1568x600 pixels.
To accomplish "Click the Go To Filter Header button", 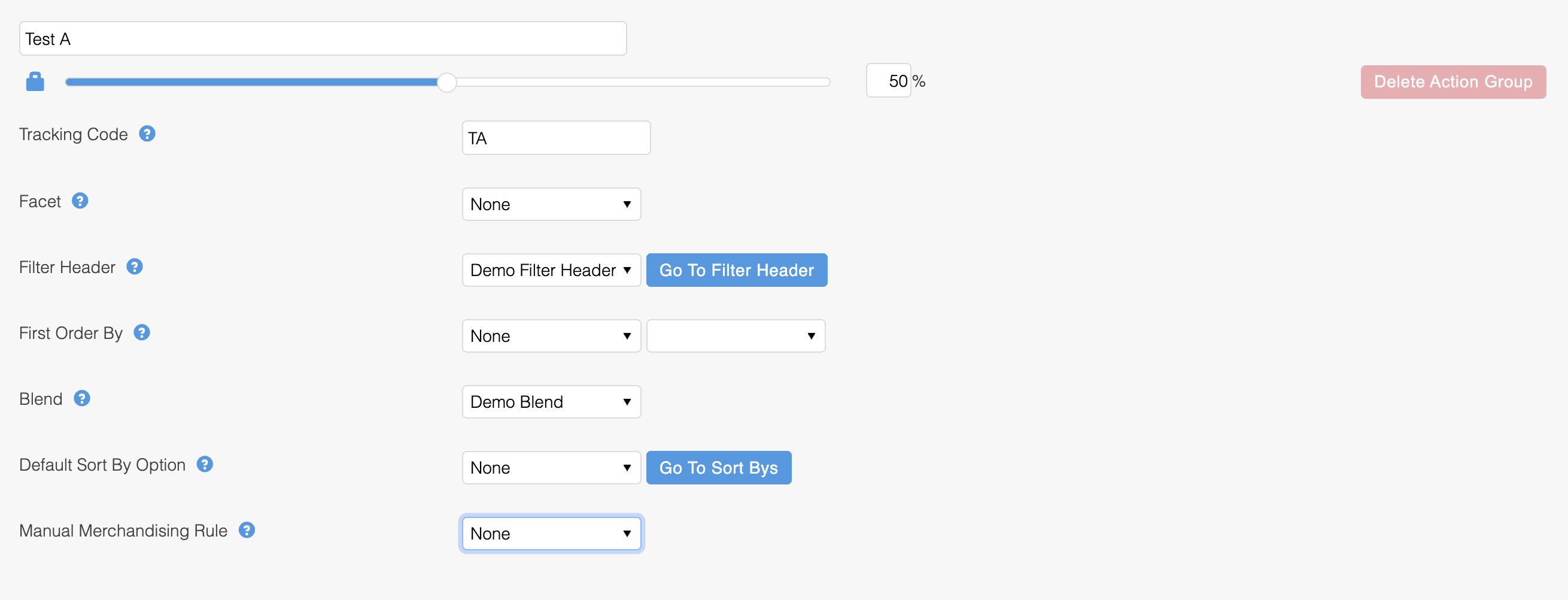I will [736, 270].
